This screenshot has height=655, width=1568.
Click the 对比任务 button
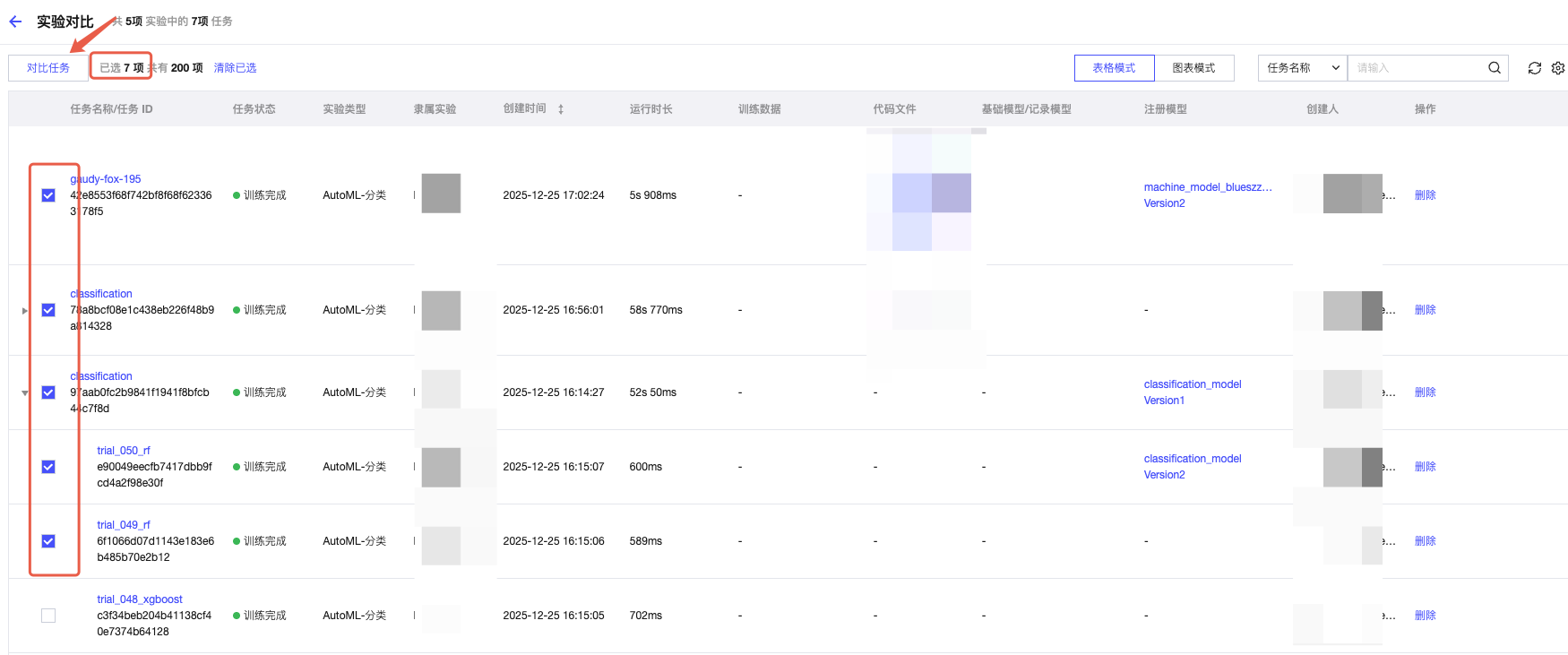coord(48,68)
